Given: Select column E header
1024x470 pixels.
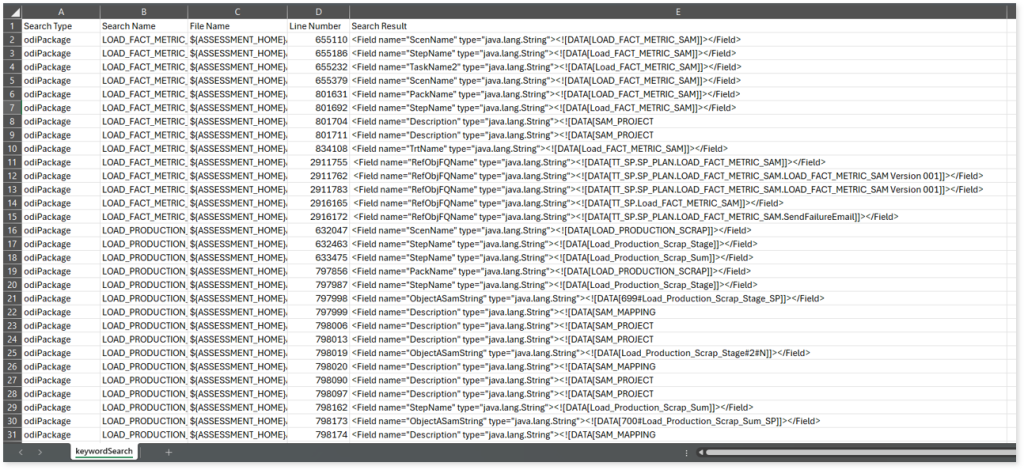Looking at the screenshot, I should [x=678, y=11].
